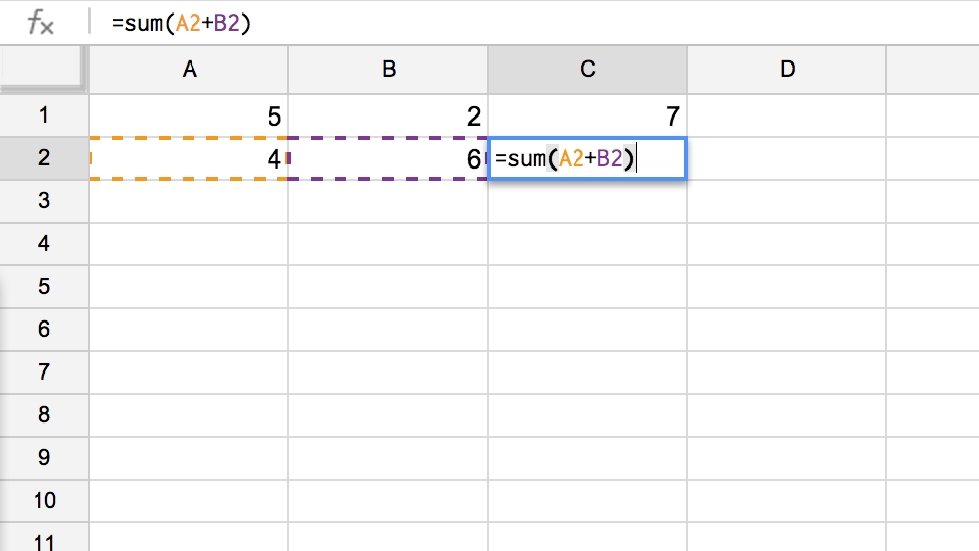Click the highlighted column C header

click(x=587, y=69)
